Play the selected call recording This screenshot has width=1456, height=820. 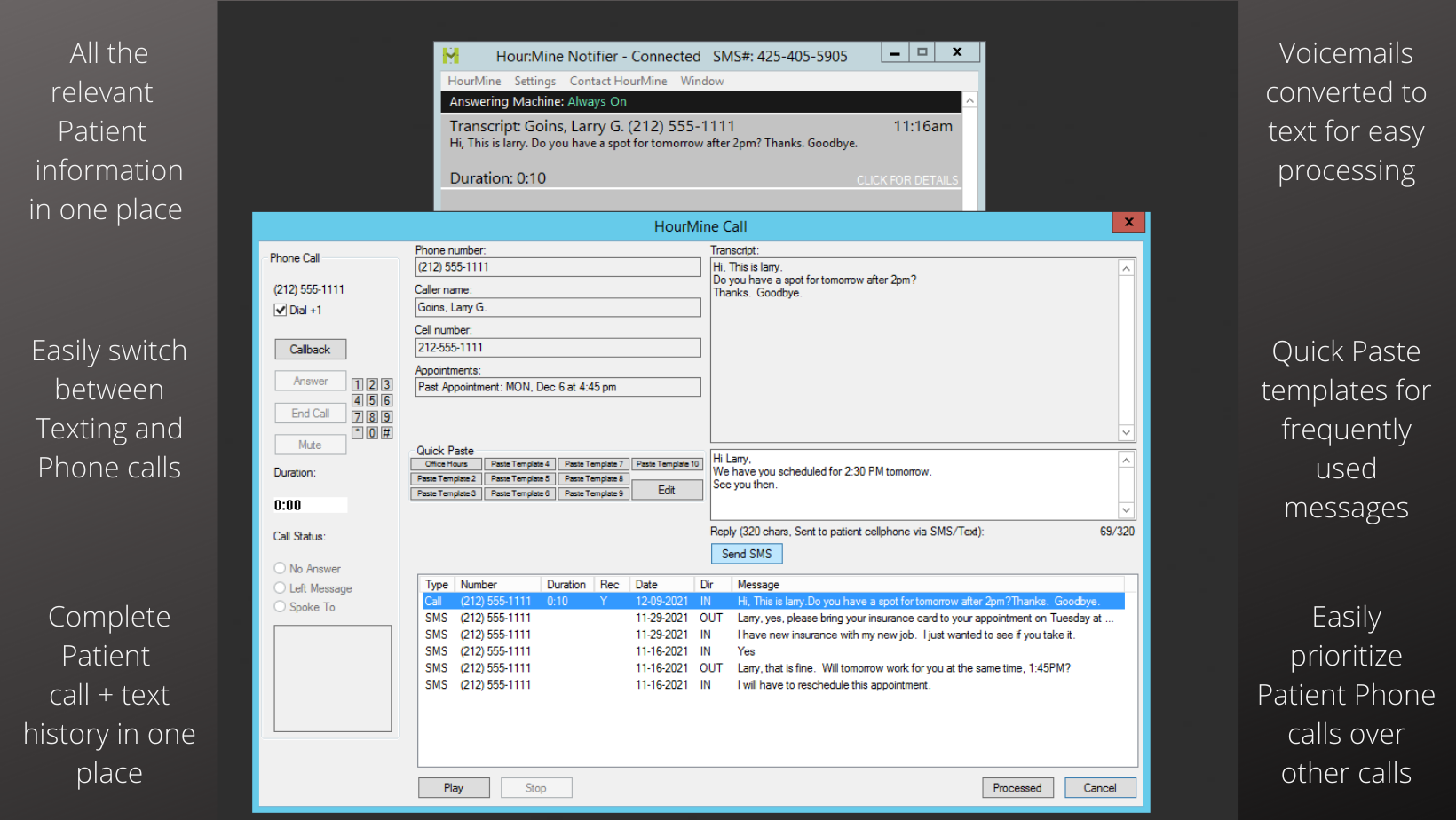(x=454, y=788)
